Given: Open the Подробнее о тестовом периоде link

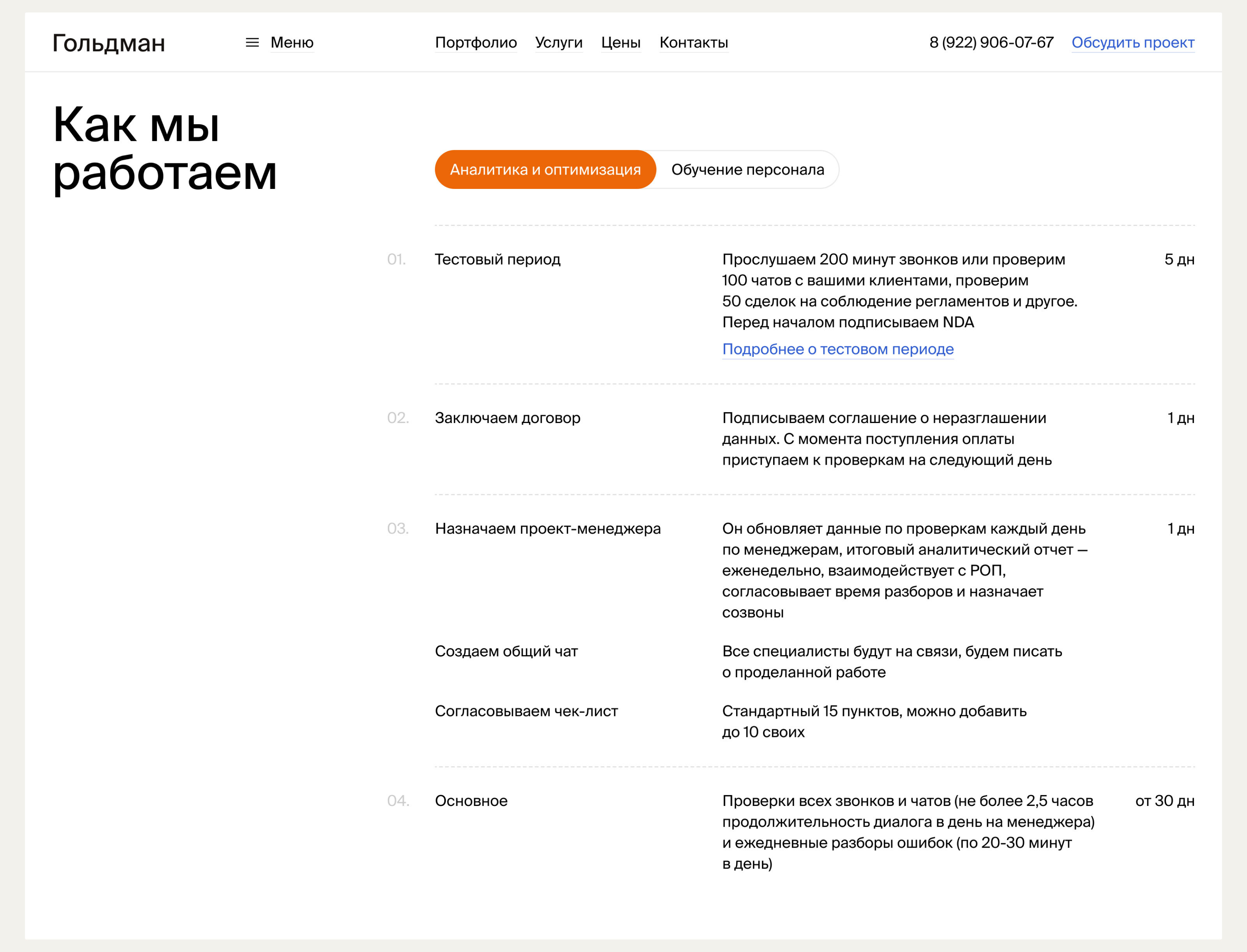Looking at the screenshot, I should pos(838,349).
